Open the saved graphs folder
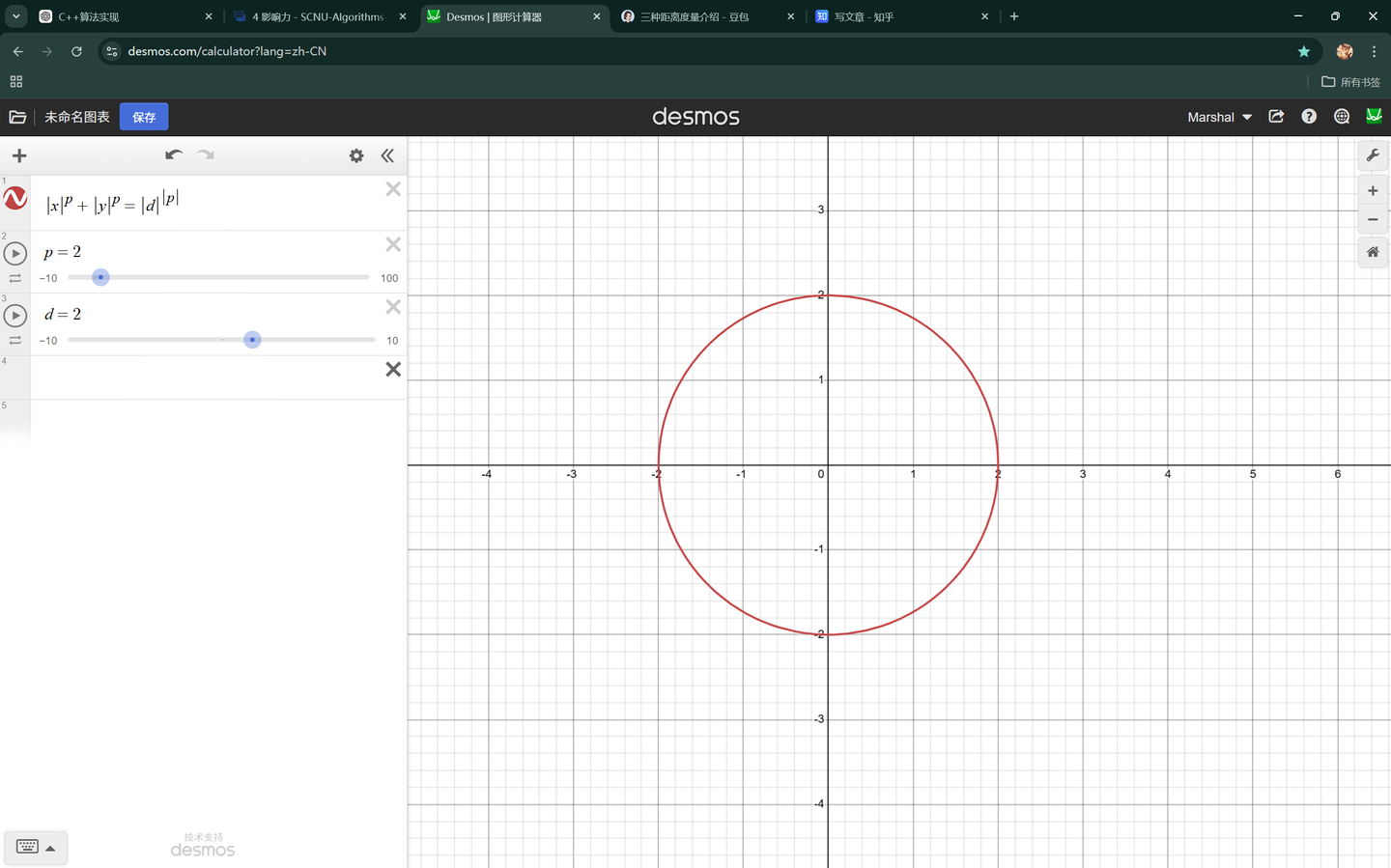1391x868 pixels. pyautogui.click(x=17, y=117)
